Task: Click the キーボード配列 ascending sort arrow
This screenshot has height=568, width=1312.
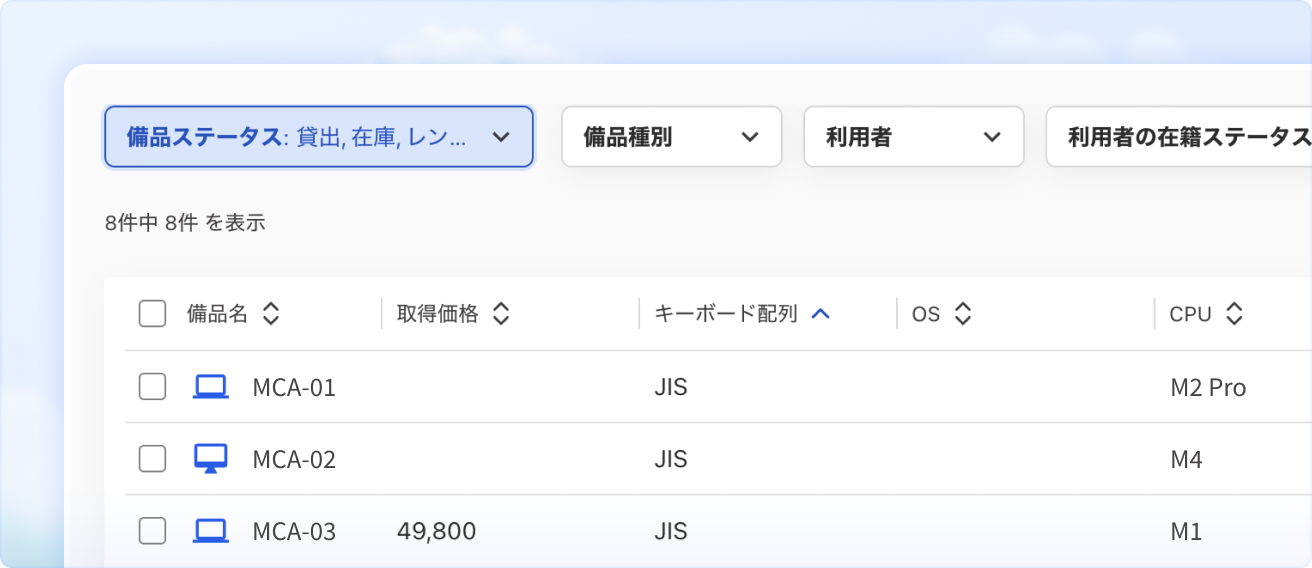Action: coord(820,314)
